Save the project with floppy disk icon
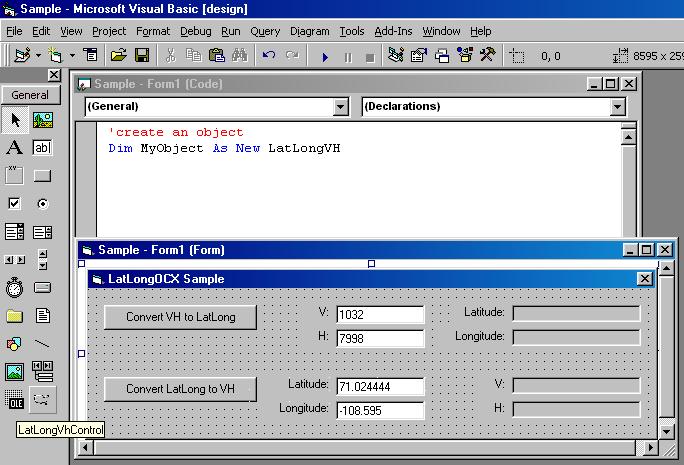This screenshot has height=465, width=684. (x=142, y=55)
